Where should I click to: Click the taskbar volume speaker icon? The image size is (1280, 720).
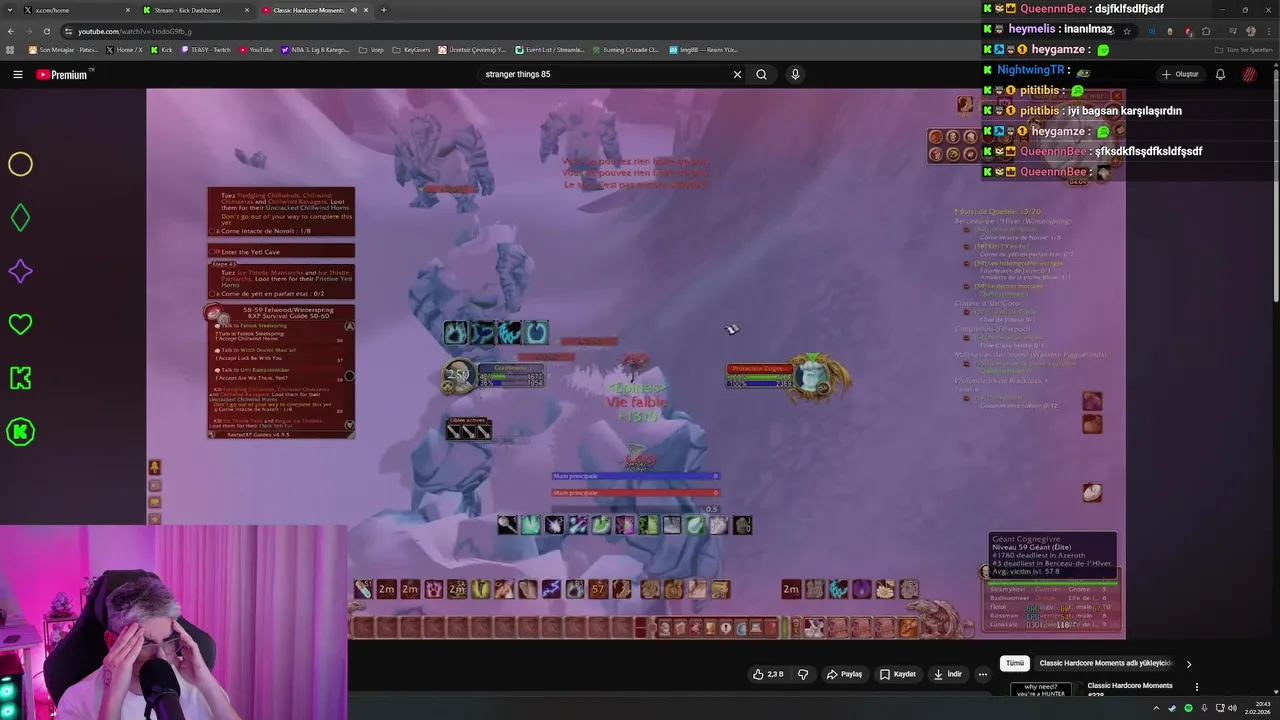click(x=1233, y=708)
